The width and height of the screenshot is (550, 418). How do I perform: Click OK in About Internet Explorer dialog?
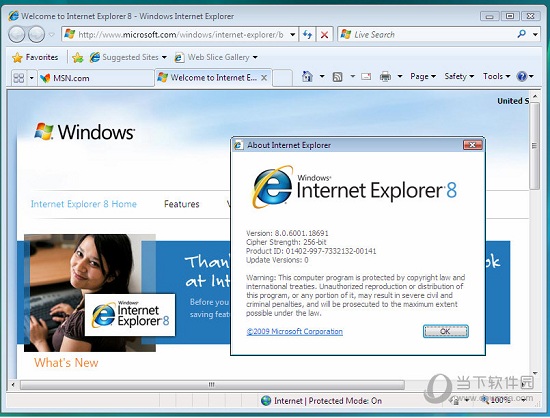(x=445, y=331)
